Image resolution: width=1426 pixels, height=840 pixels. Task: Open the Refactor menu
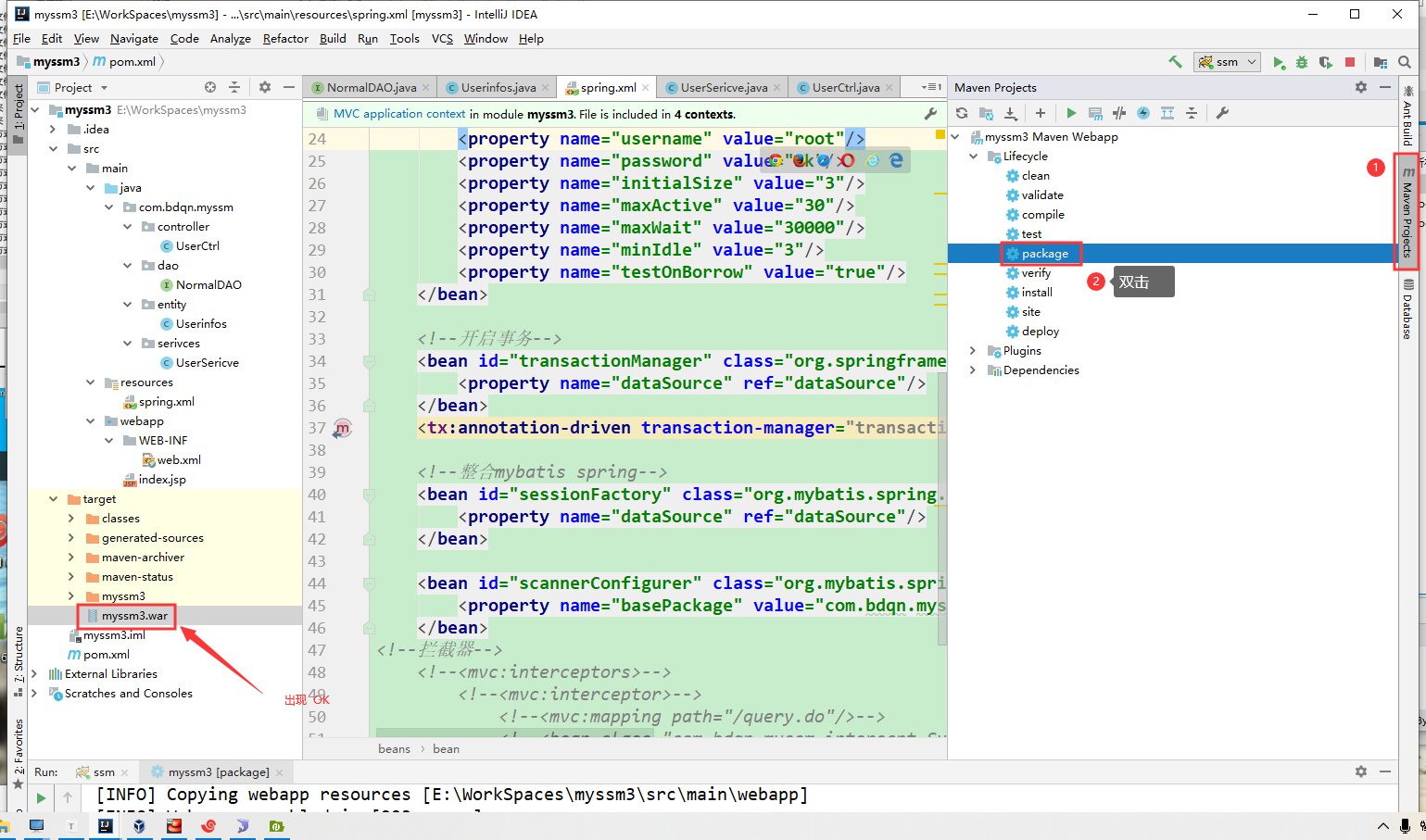(x=285, y=39)
